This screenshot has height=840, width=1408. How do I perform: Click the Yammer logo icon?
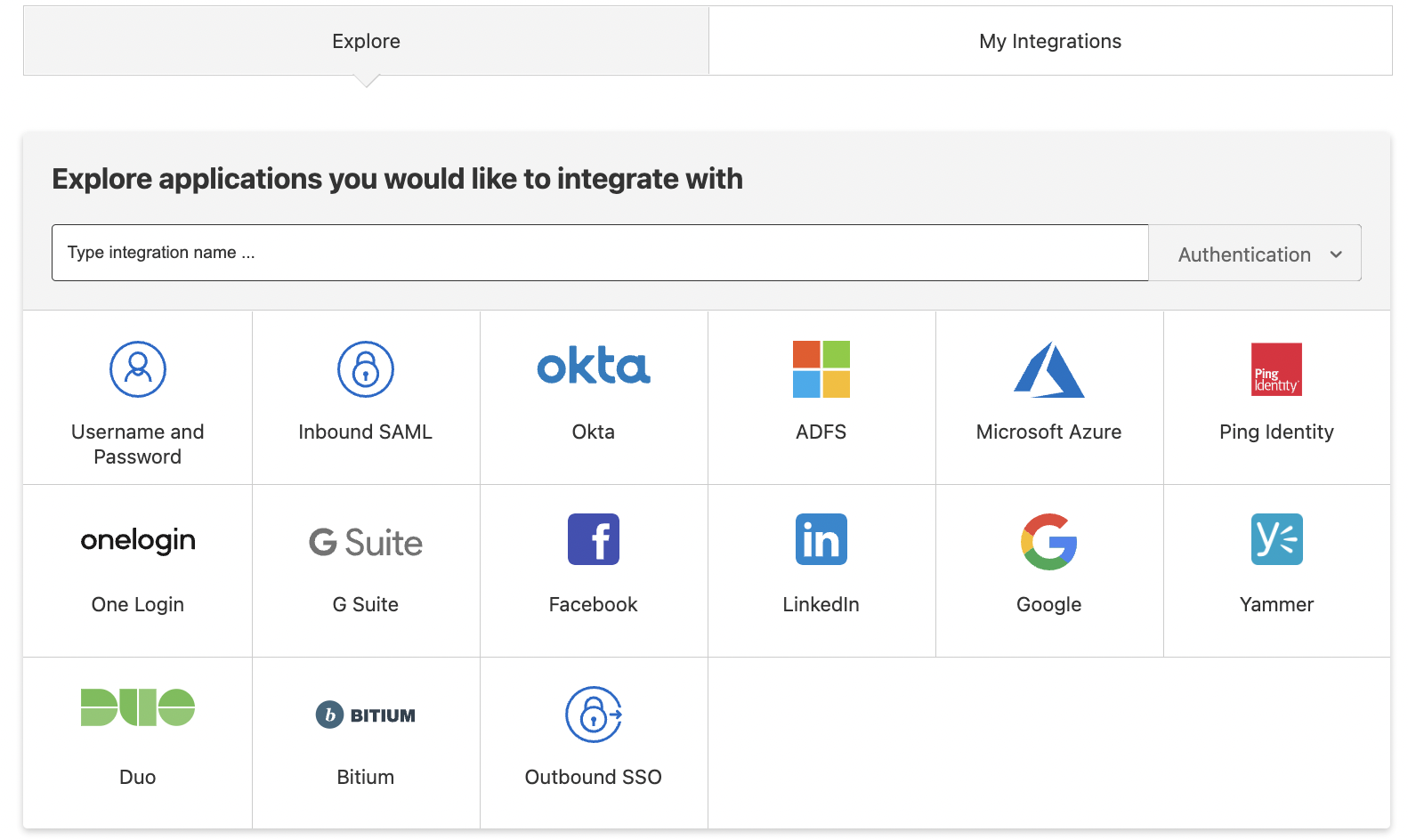coord(1276,539)
